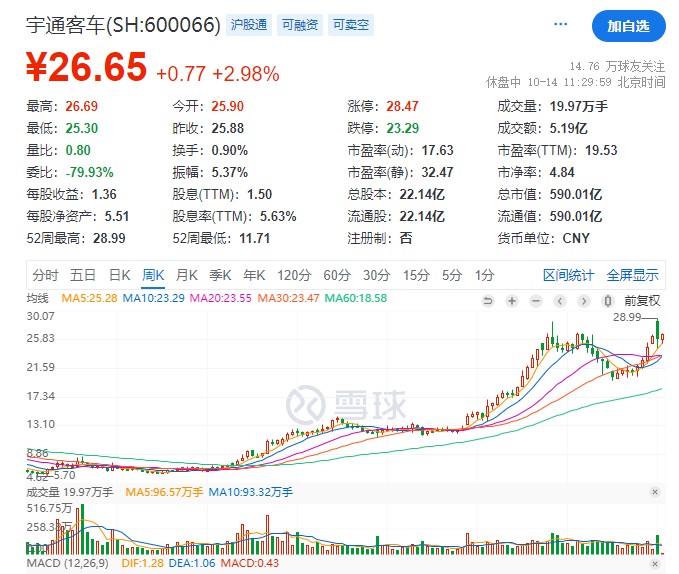Screen dimensions: 679x574
Task: Click the MA5:25.28 moving average label
Action: click(x=89, y=298)
